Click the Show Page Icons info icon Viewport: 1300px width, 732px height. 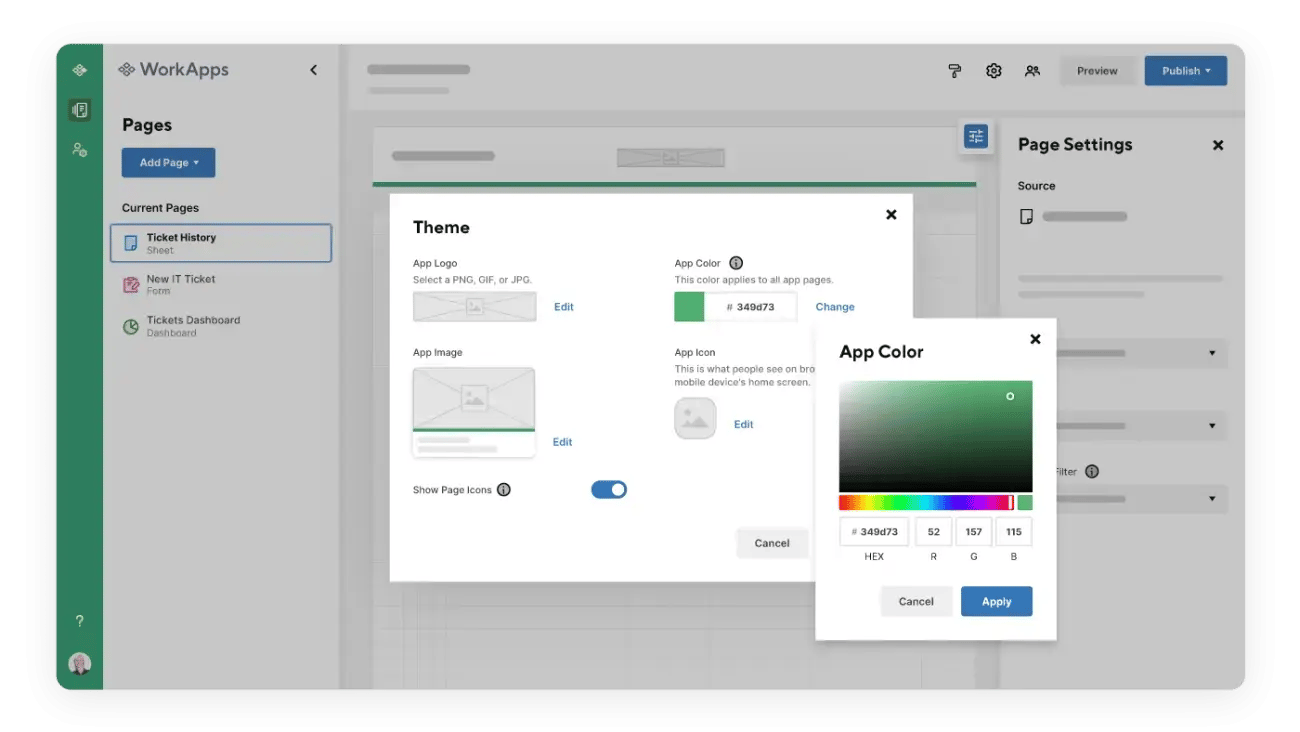click(x=504, y=490)
